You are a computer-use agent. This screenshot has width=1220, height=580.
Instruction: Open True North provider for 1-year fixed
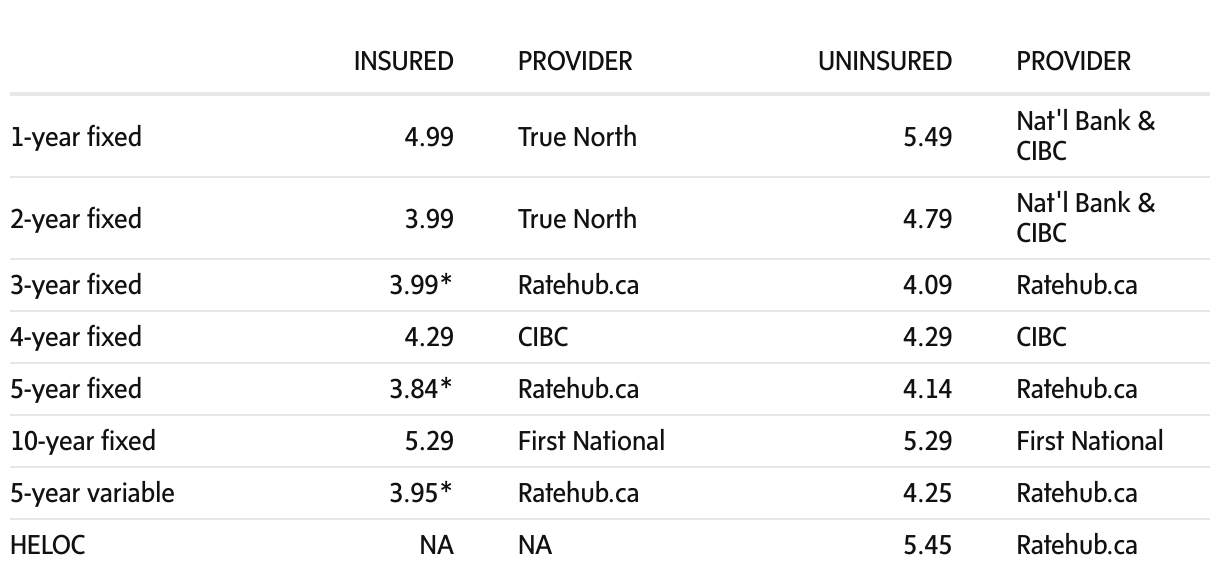tap(577, 137)
